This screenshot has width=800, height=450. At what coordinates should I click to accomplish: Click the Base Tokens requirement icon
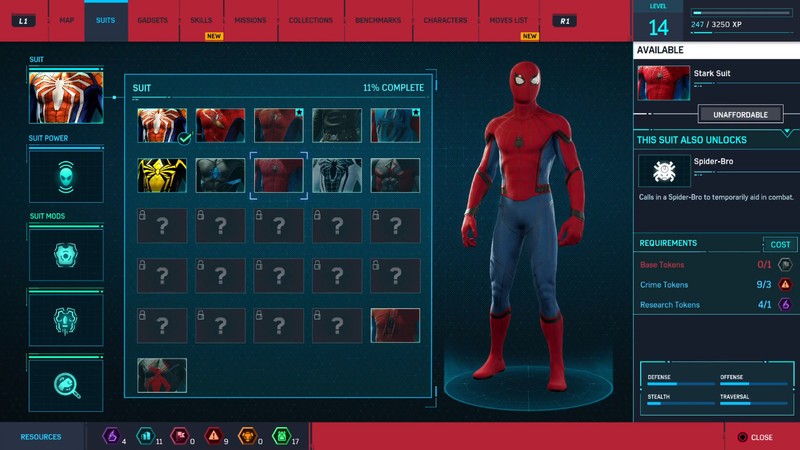[785, 265]
